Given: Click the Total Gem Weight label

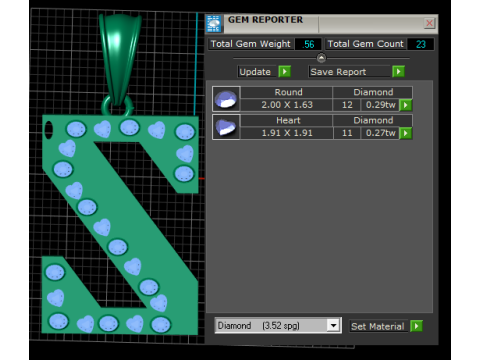Looking at the screenshot, I should pos(251,44).
